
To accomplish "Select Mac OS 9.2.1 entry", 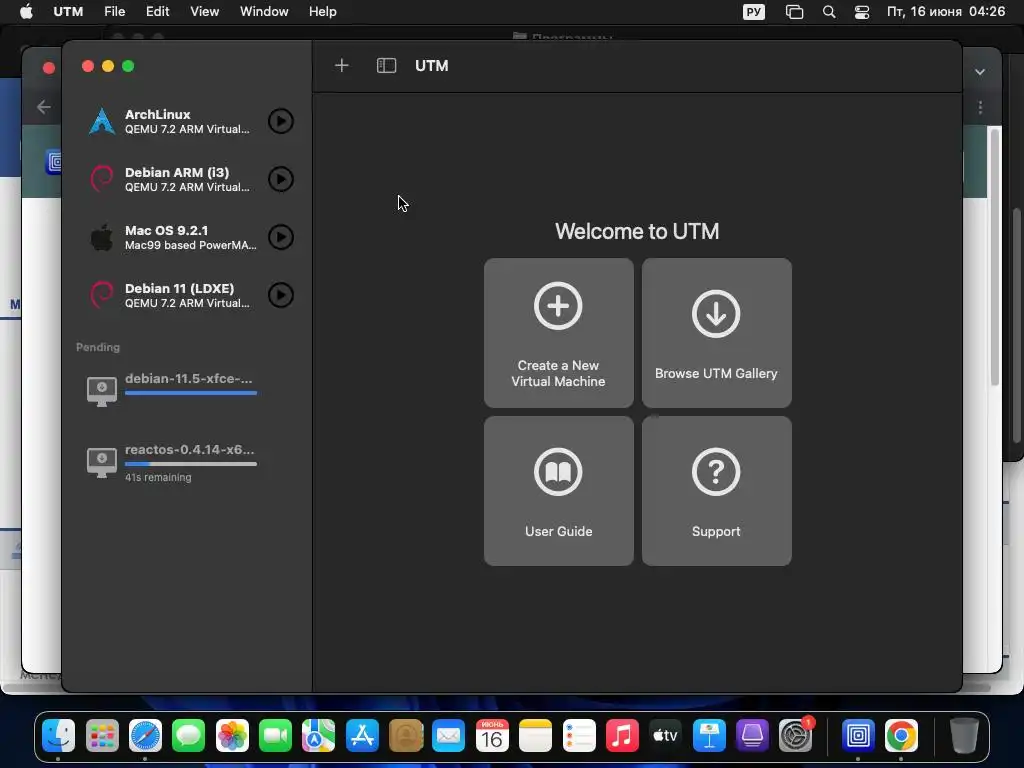I will click(187, 237).
